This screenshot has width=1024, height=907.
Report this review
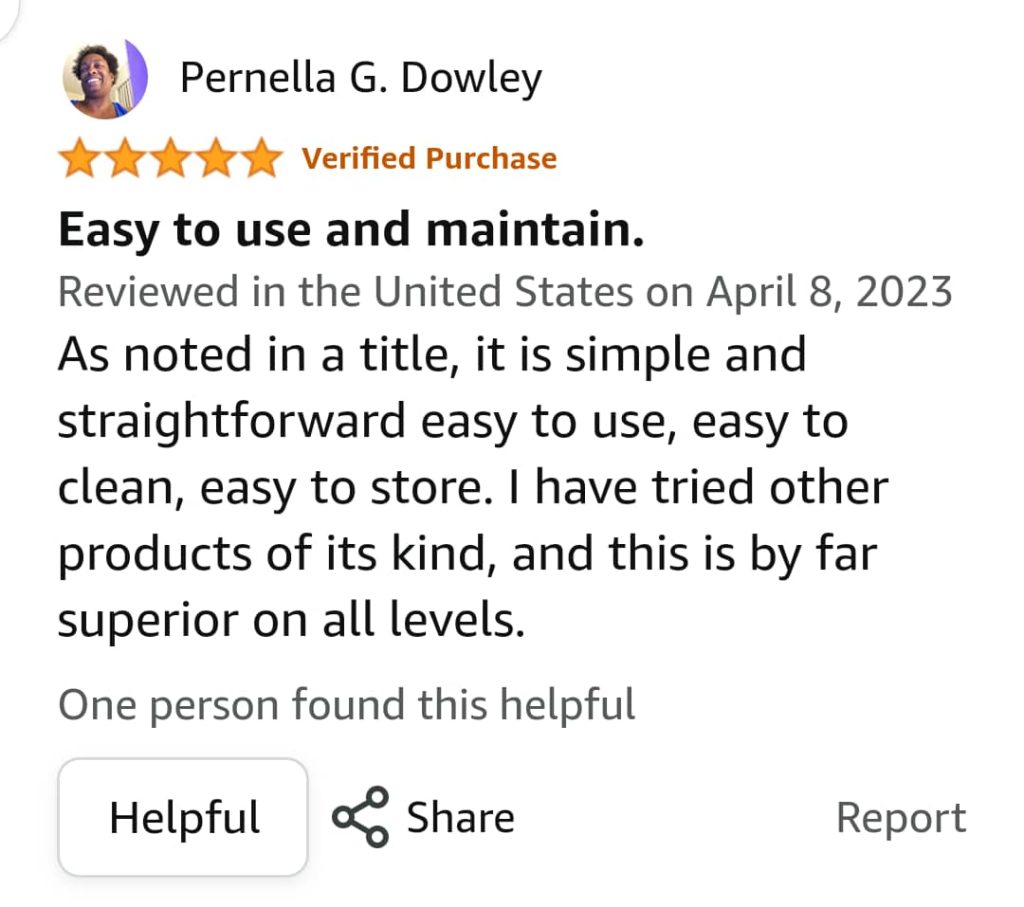901,818
